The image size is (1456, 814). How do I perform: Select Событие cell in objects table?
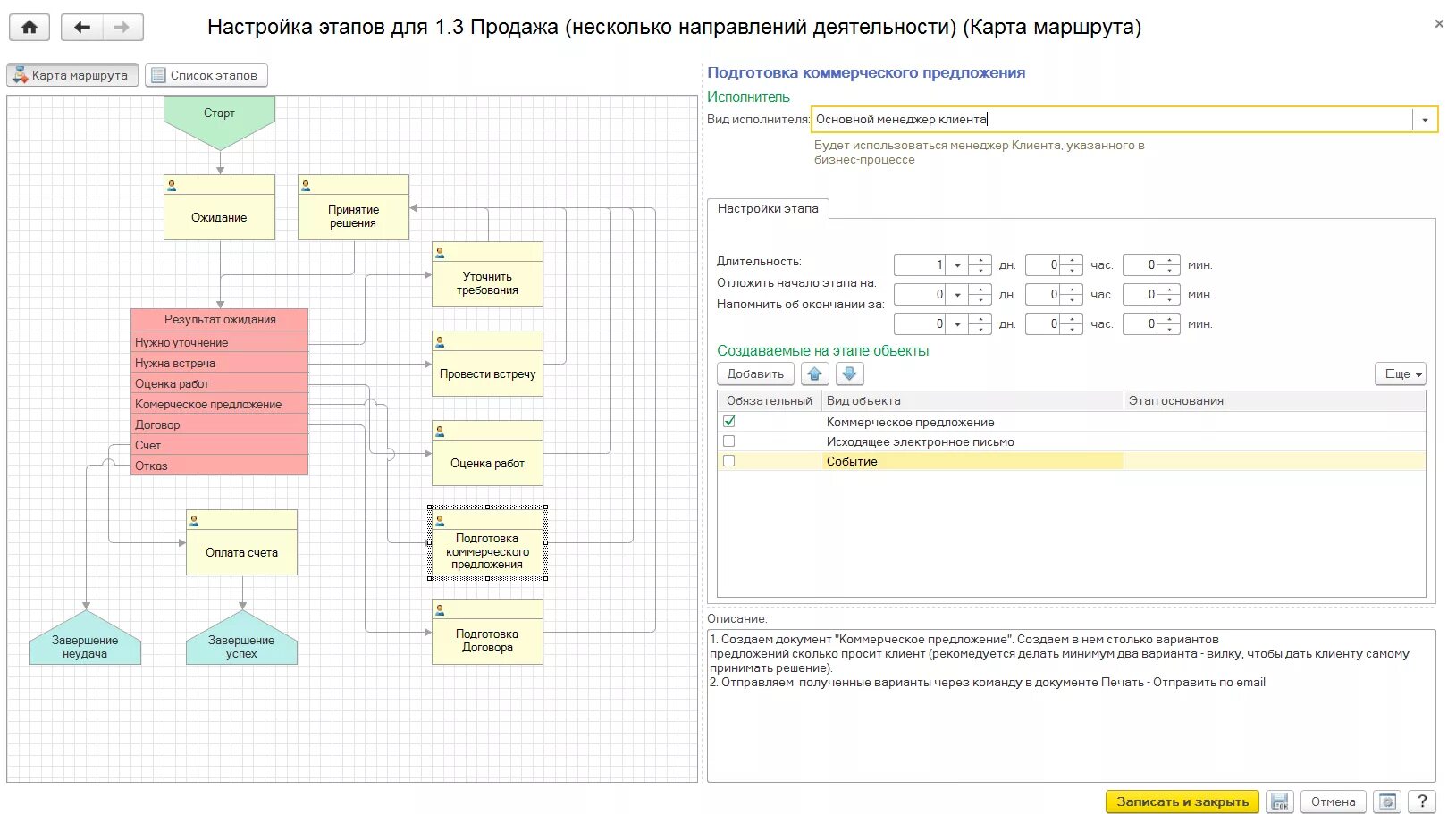click(972, 461)
